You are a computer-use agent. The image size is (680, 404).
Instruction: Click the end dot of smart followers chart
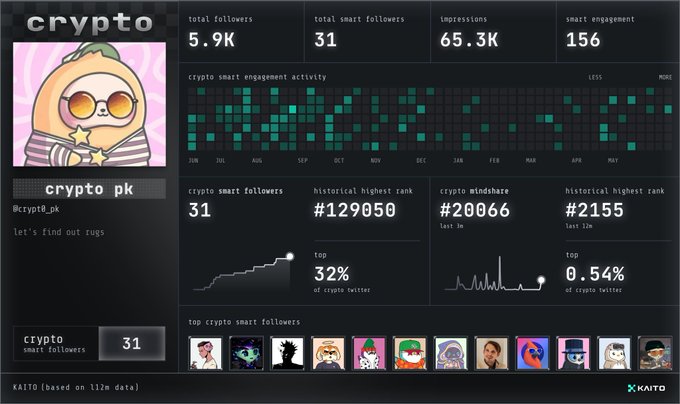[x=290, y=257]
